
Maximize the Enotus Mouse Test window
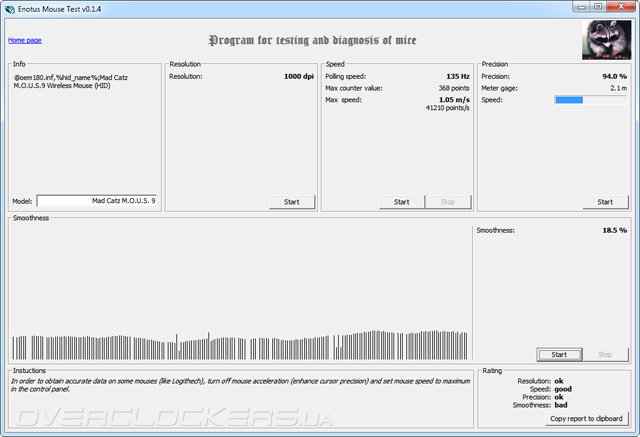click(x=598, y=7)
